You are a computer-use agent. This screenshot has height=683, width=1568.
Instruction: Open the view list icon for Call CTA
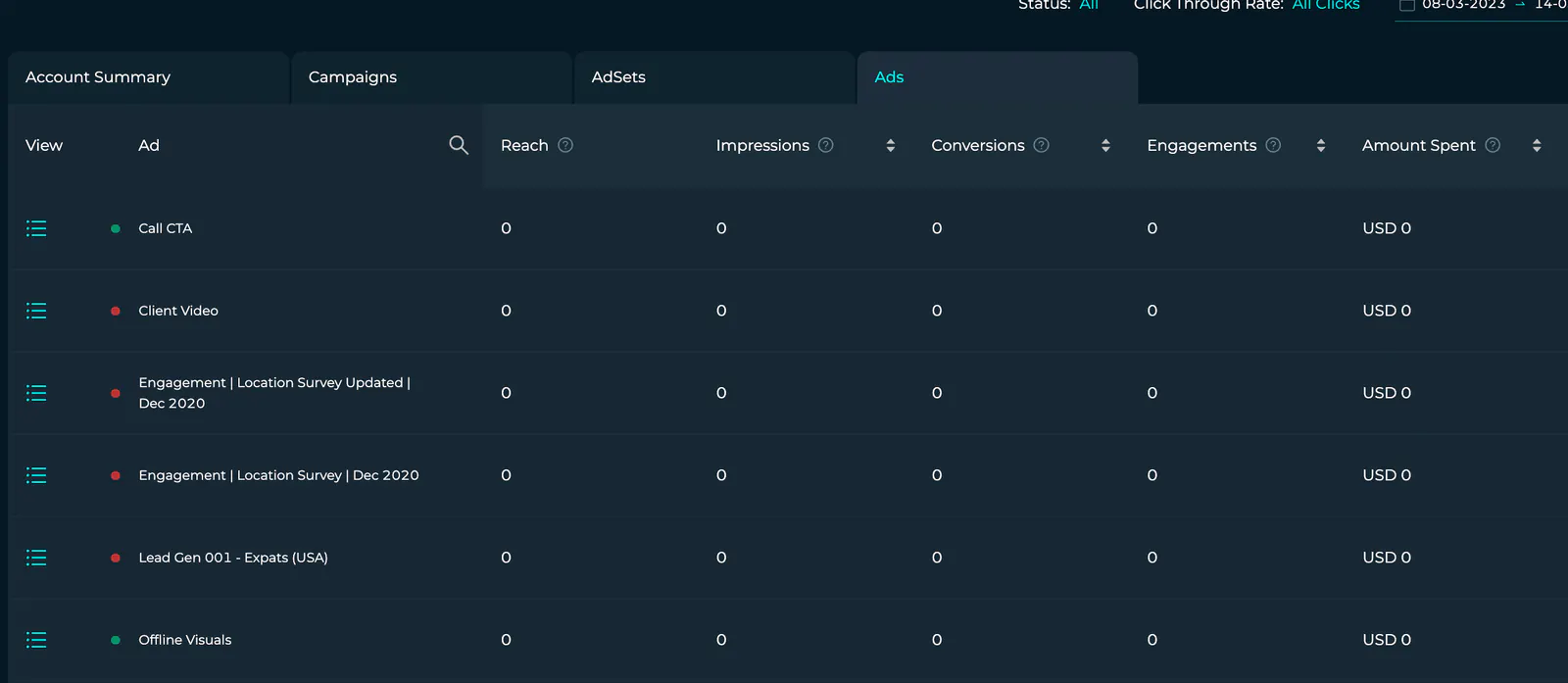tap(36, 228)
